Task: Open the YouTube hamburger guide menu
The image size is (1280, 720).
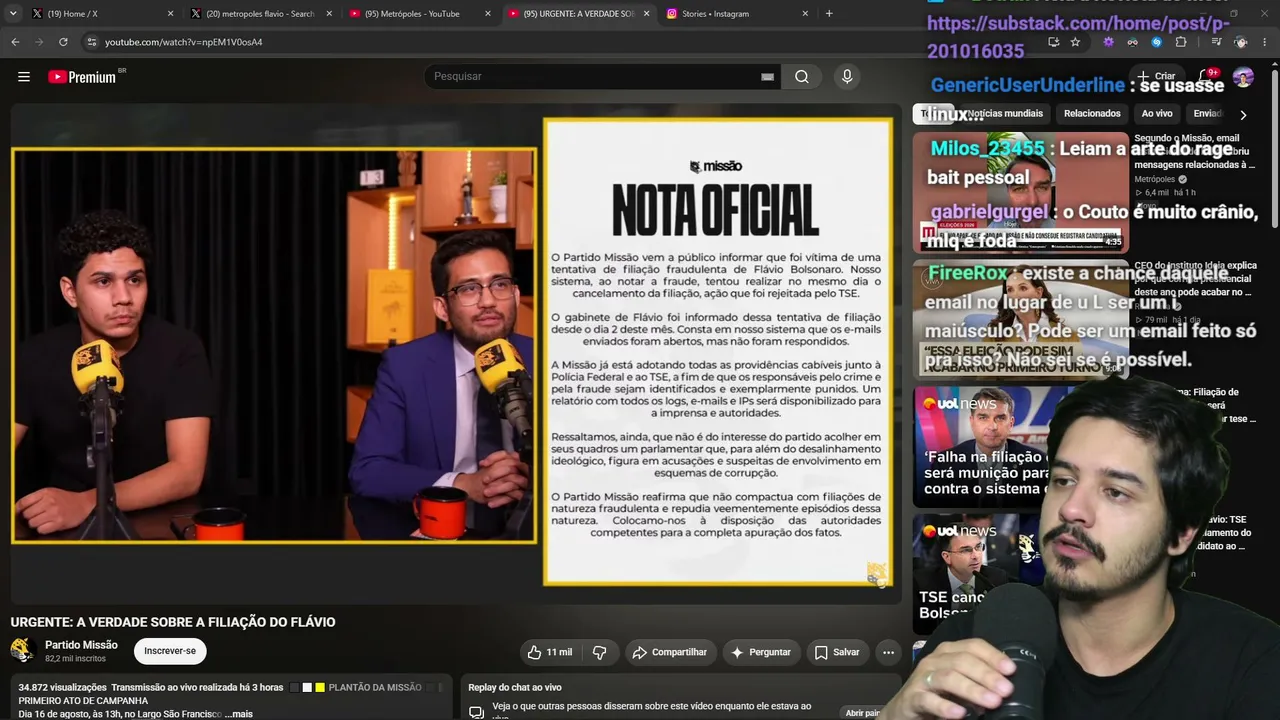Action: [x=24, y=77]
